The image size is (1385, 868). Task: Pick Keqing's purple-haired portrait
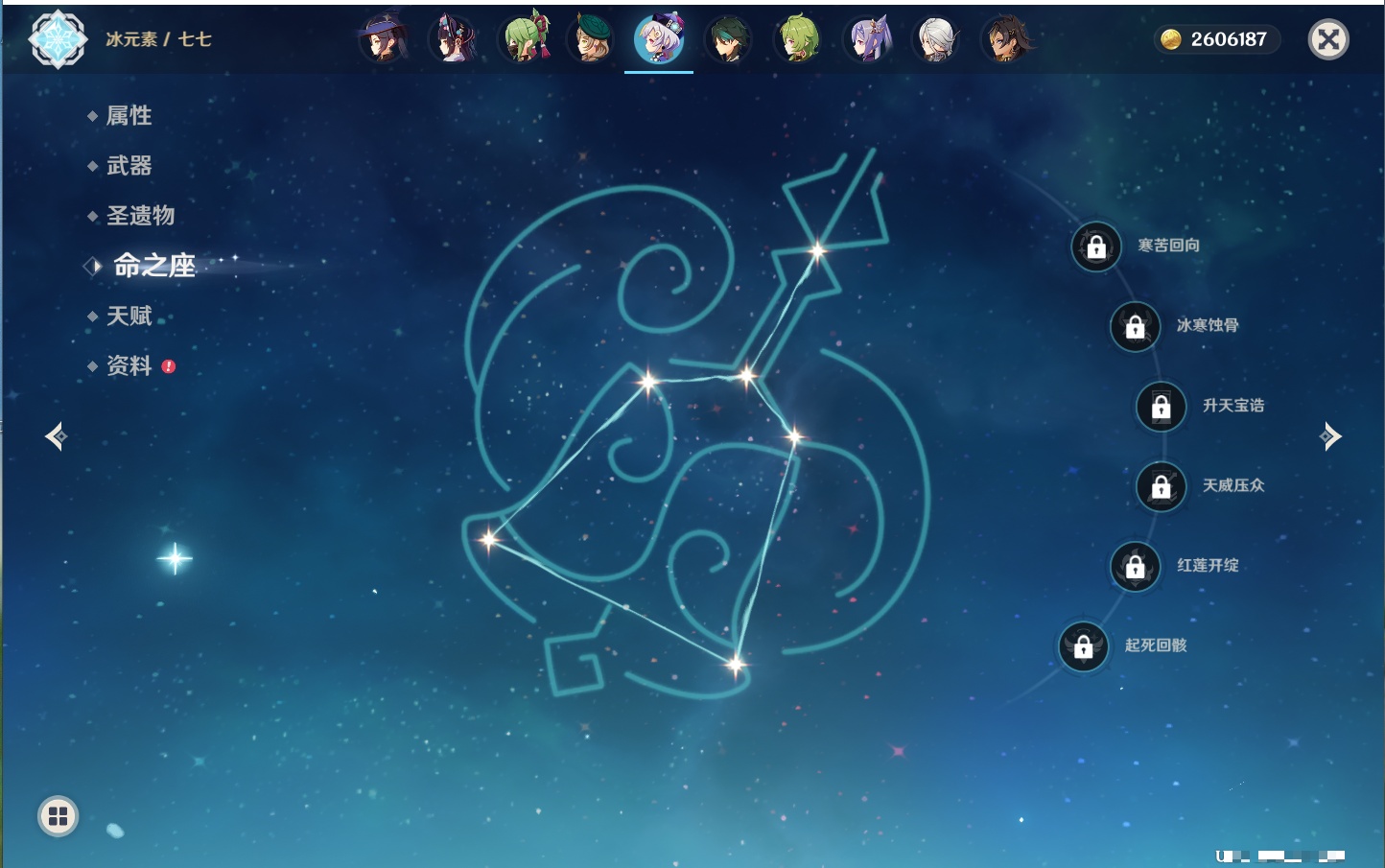point(868,39)
